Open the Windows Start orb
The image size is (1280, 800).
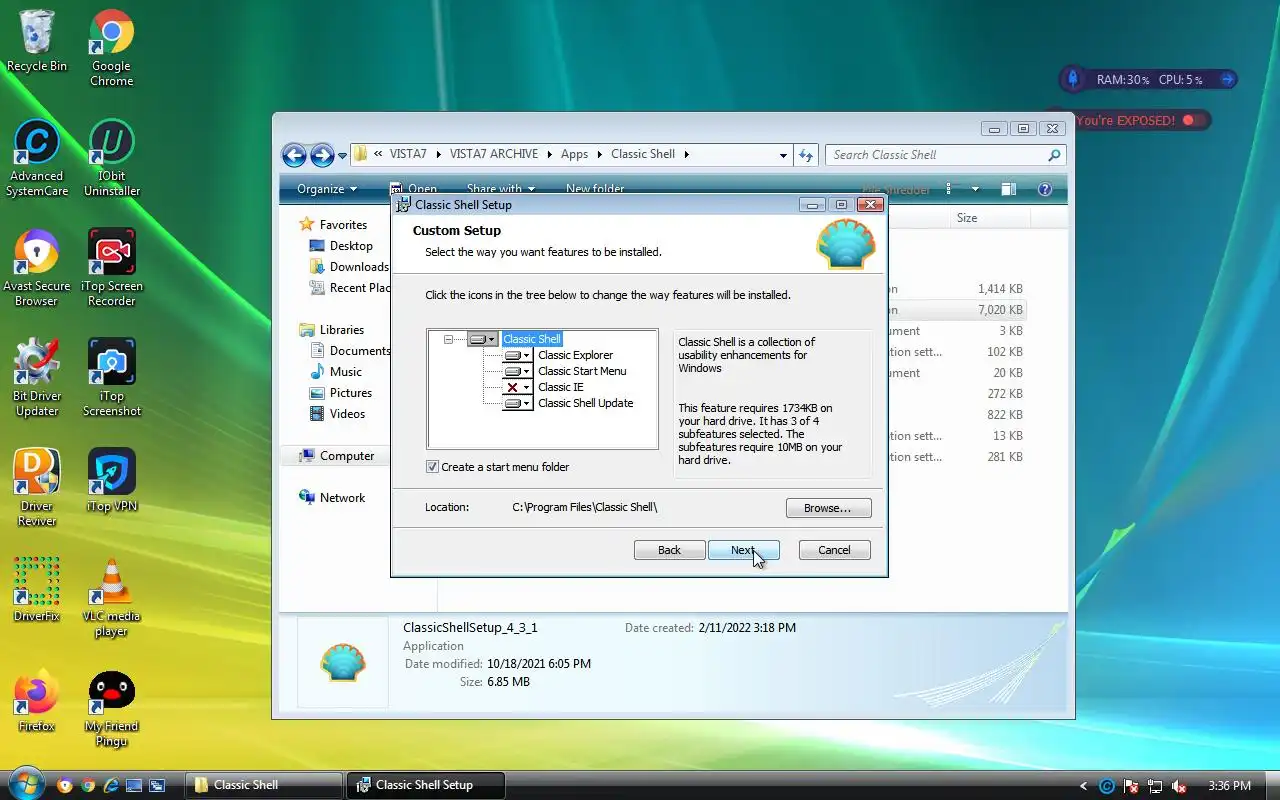27,782
